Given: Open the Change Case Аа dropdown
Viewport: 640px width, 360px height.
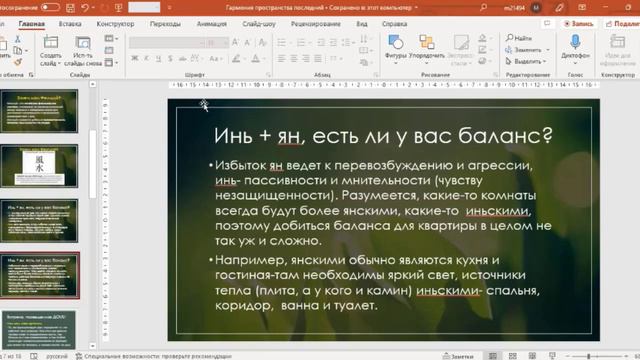Looking at the screenshot, I should pos(215,59).
